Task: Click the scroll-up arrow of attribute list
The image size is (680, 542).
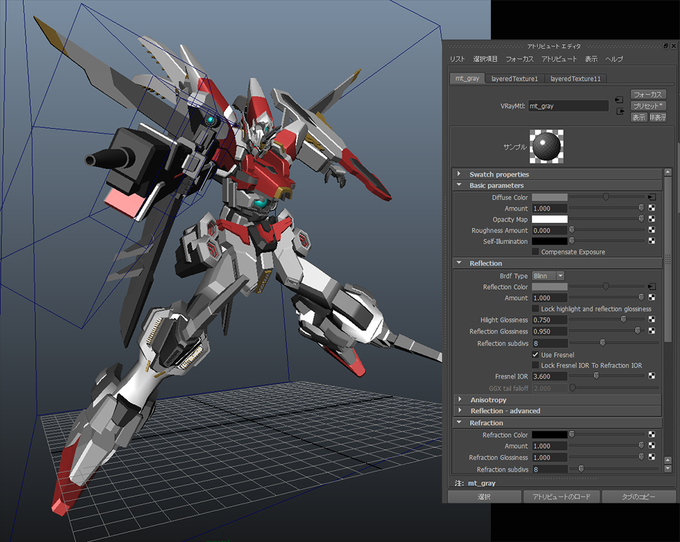Action: pos(668,173)
